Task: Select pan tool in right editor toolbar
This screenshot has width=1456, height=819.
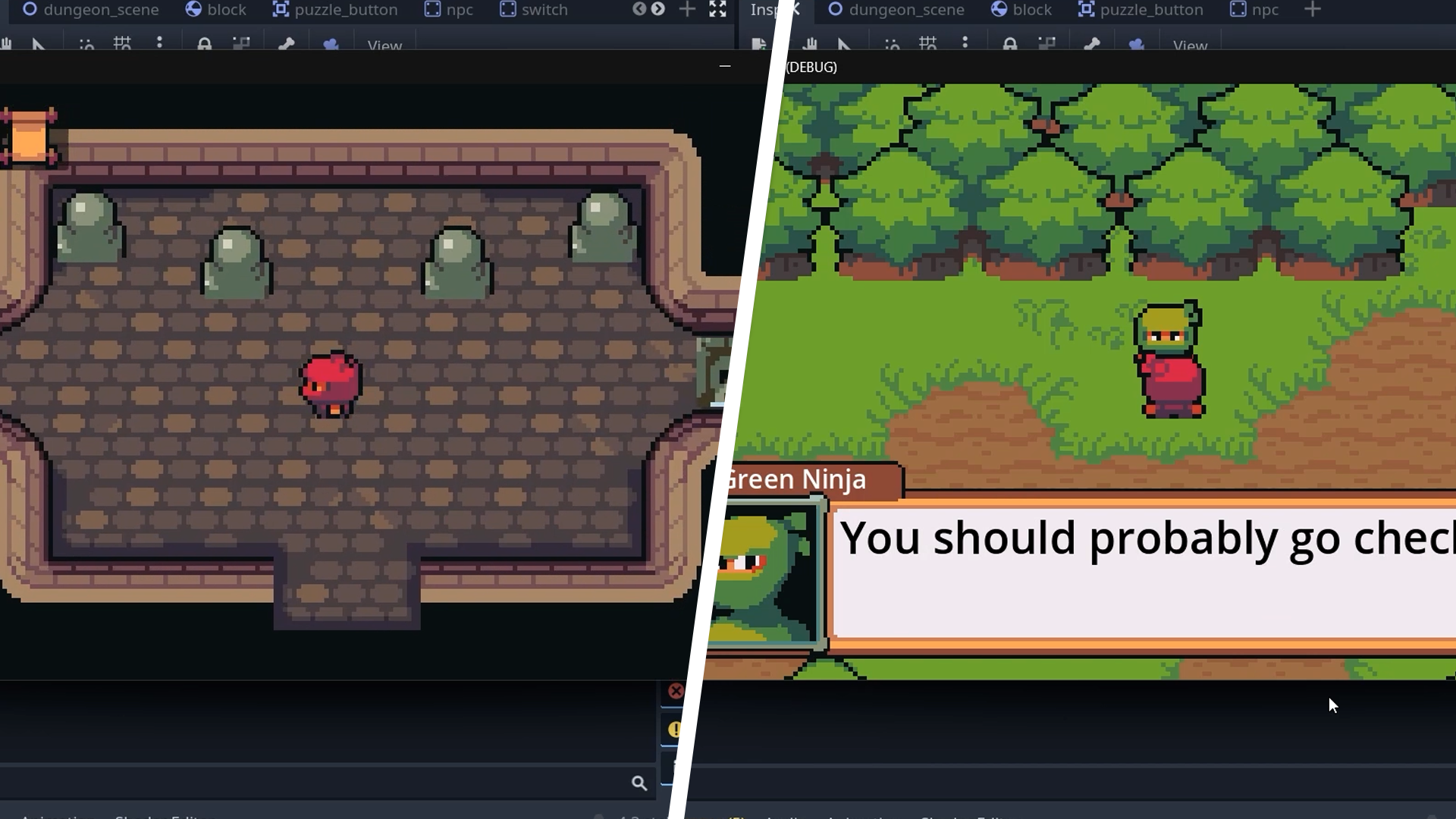Action: tap(811, 45)
